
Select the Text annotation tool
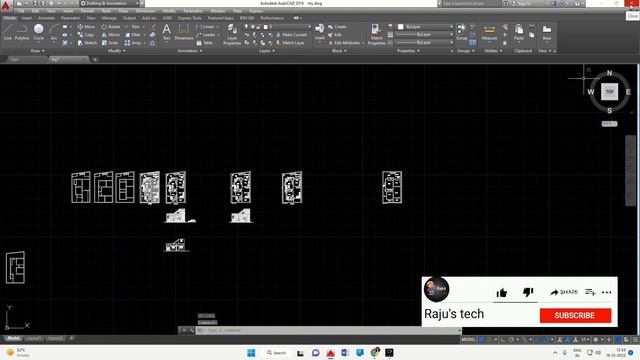167,32
